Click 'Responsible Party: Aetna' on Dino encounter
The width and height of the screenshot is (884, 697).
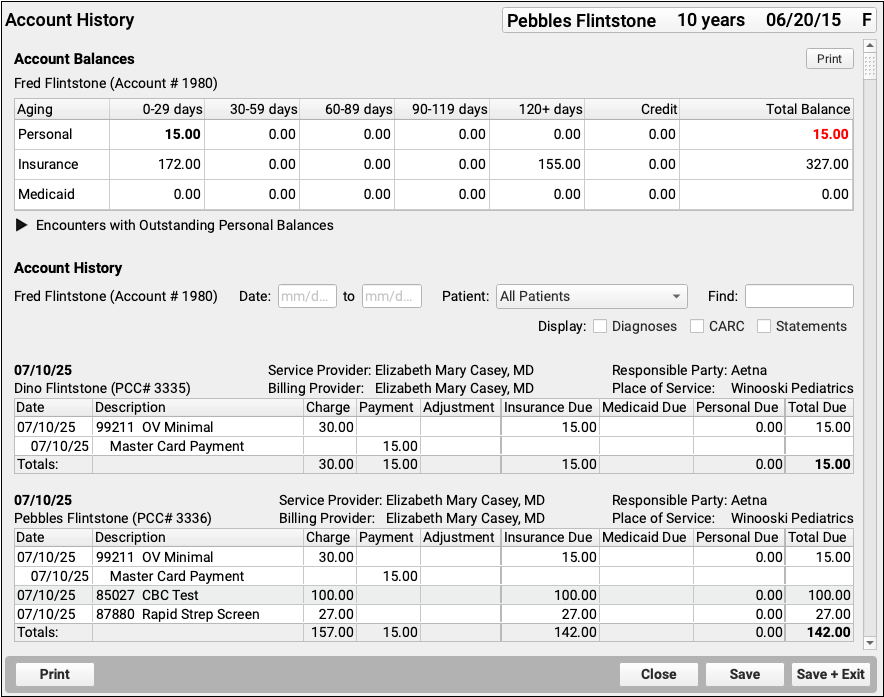(689, 370)
